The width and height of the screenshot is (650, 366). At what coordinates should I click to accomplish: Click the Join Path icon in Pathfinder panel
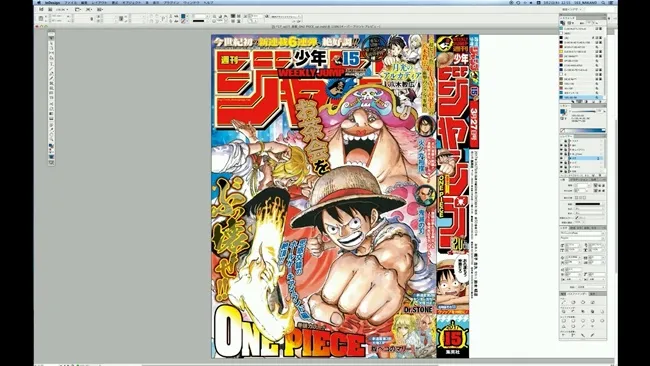(x=564, y=302)
